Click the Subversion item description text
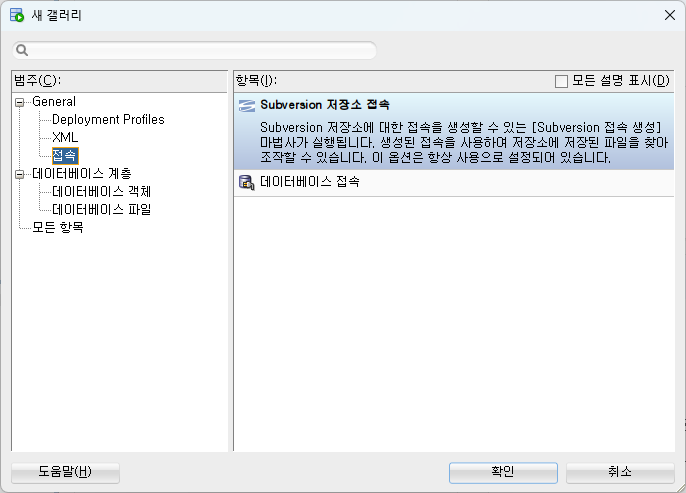 coord(464,143)
